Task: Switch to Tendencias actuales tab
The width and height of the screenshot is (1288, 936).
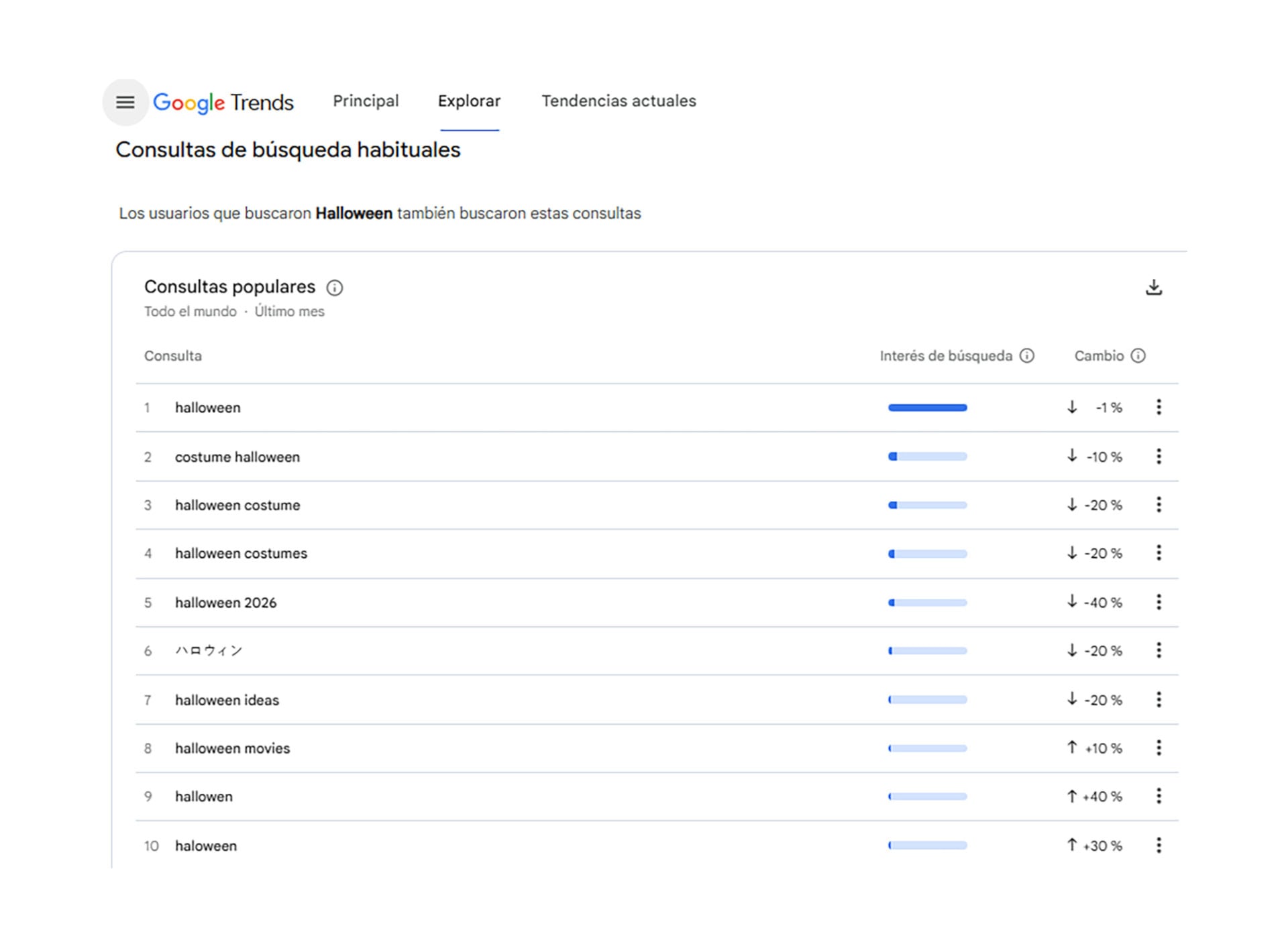Action: (619, 101)
